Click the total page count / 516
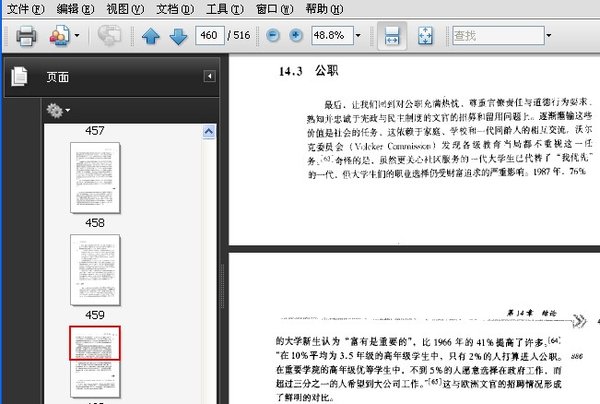 [x=239, y=36]
